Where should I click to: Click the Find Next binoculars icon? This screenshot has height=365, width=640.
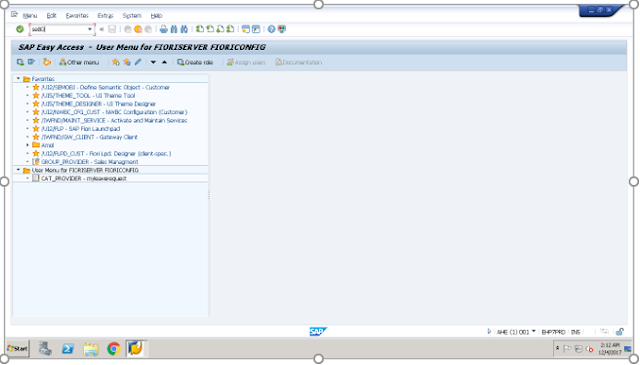click(184, 29)
